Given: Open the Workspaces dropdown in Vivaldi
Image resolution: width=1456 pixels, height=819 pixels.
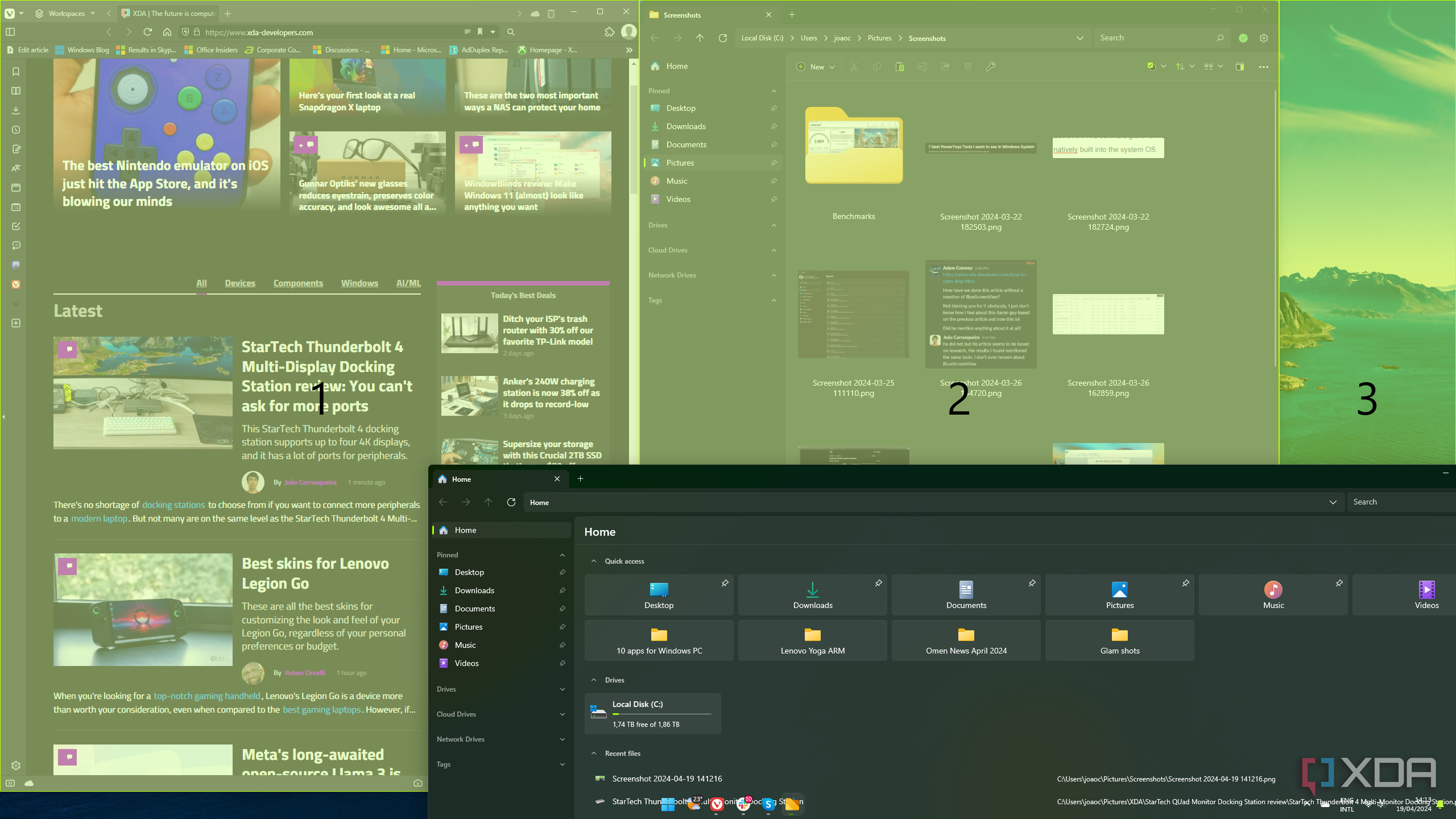Looking at the screenshot, I should (x=66, y=13).
